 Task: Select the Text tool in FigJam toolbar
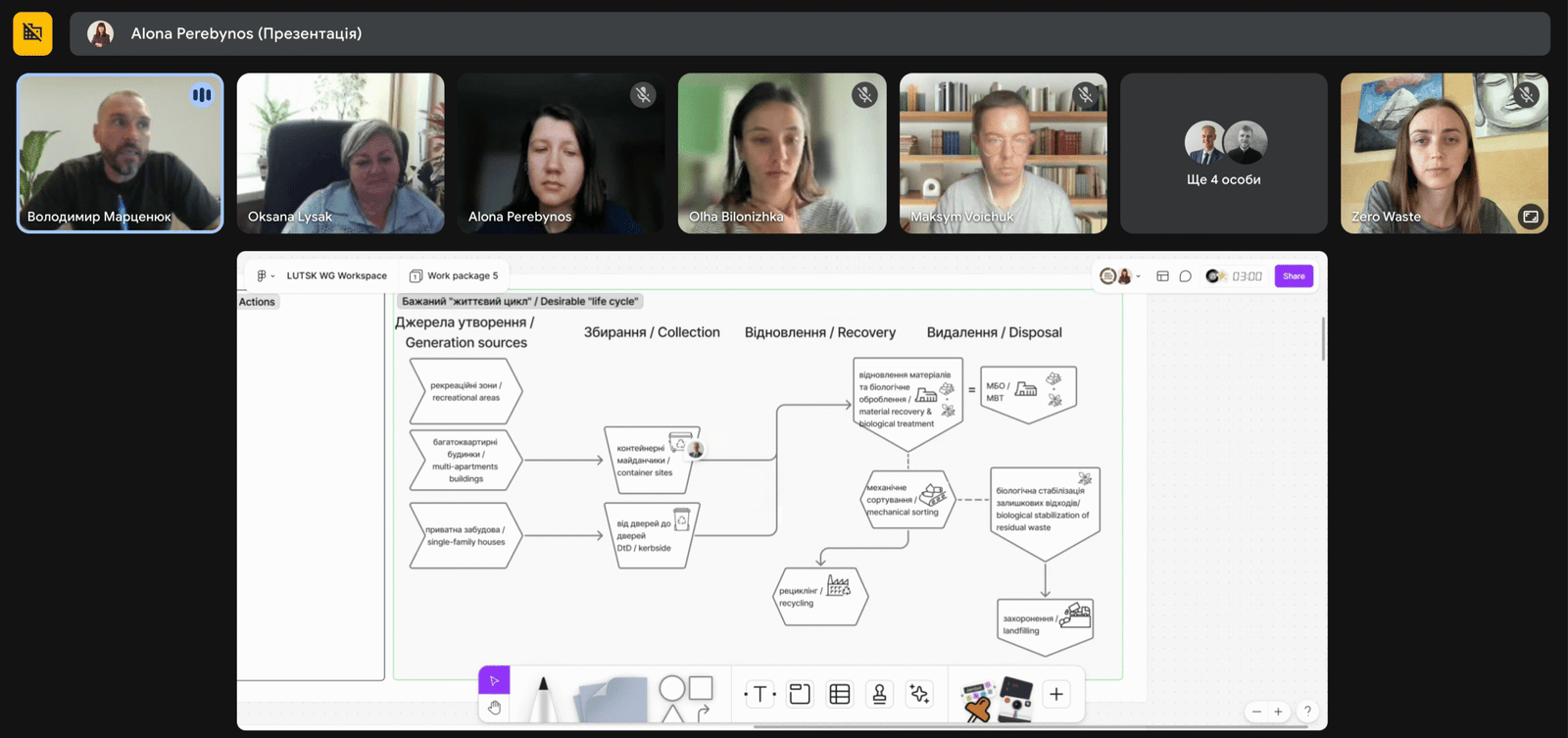coord(759,695)
